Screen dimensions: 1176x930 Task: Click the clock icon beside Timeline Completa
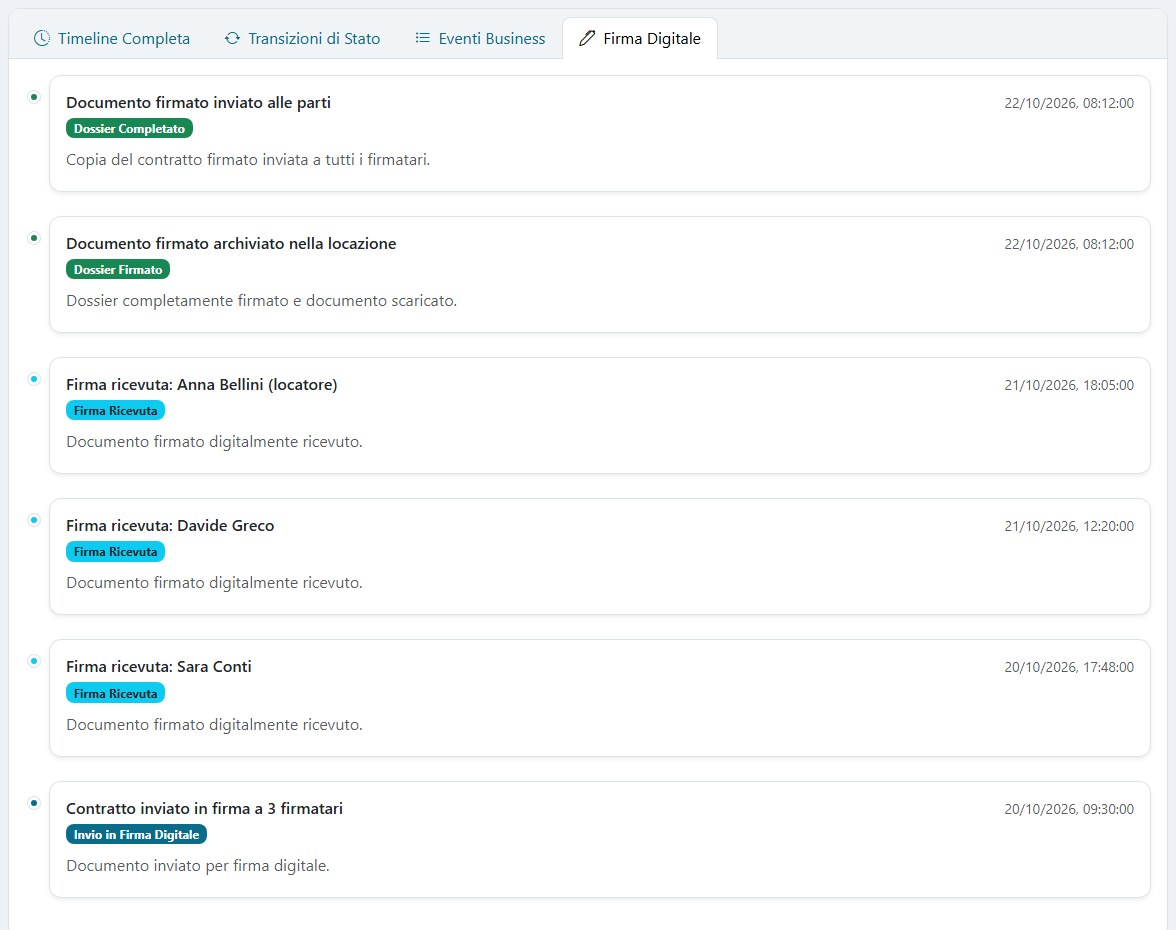click(x=42, y=38)
